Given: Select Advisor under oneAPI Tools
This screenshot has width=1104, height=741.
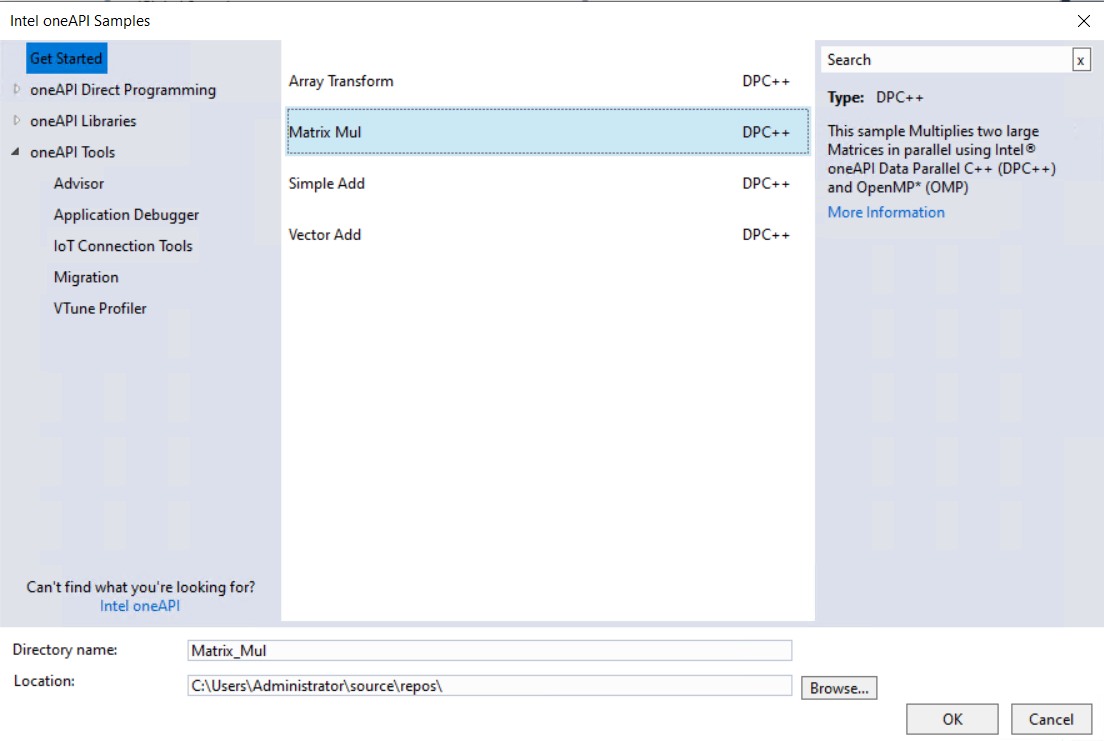Looking at the screenshot, I should 79,184.
